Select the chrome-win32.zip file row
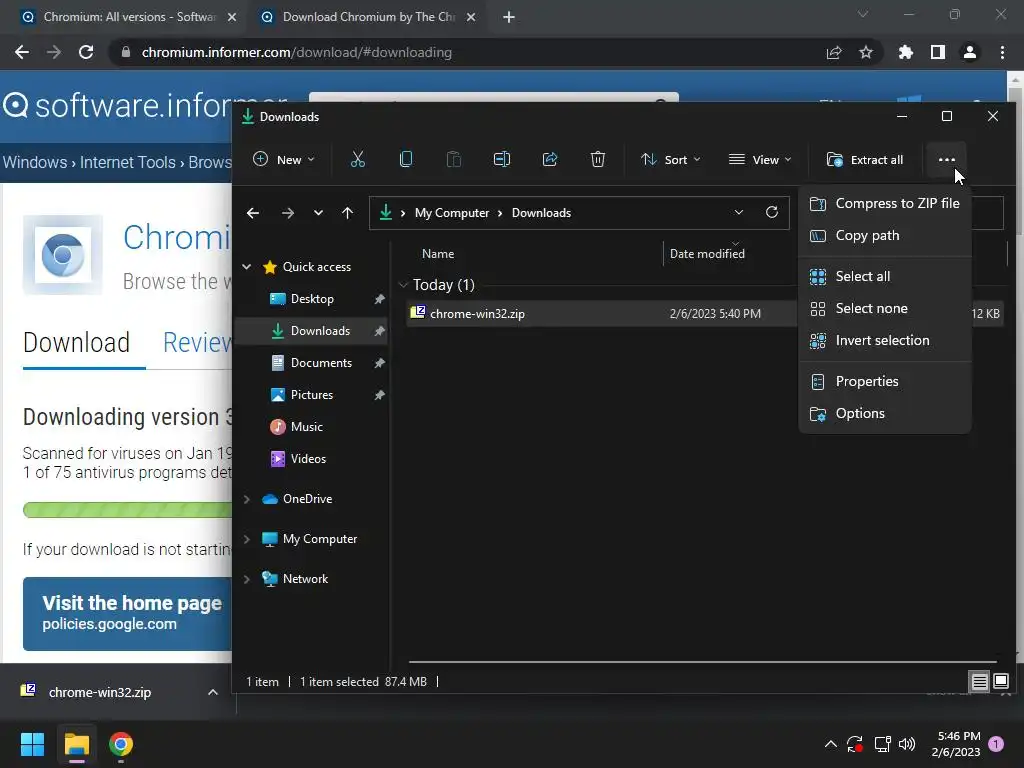 tap(600, 313)
